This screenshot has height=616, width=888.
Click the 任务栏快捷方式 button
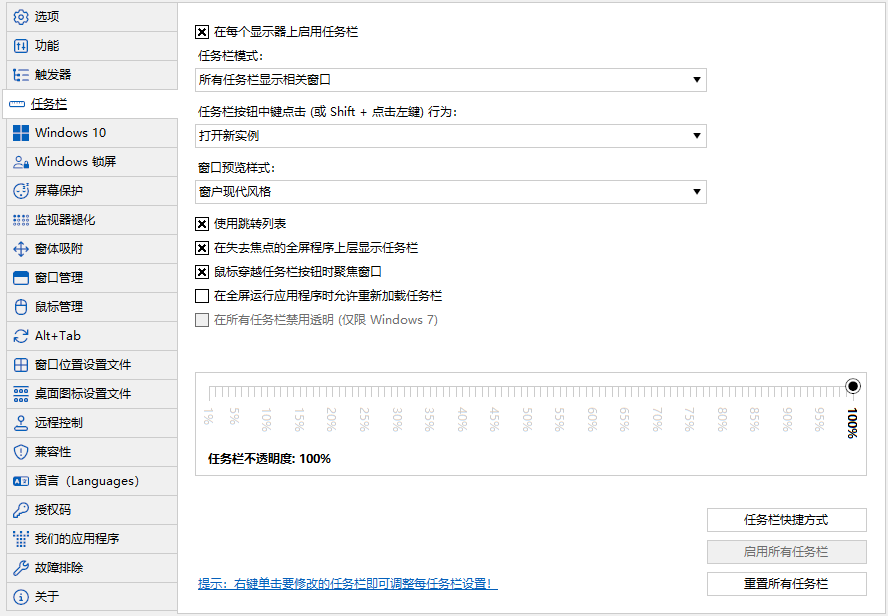786,520
